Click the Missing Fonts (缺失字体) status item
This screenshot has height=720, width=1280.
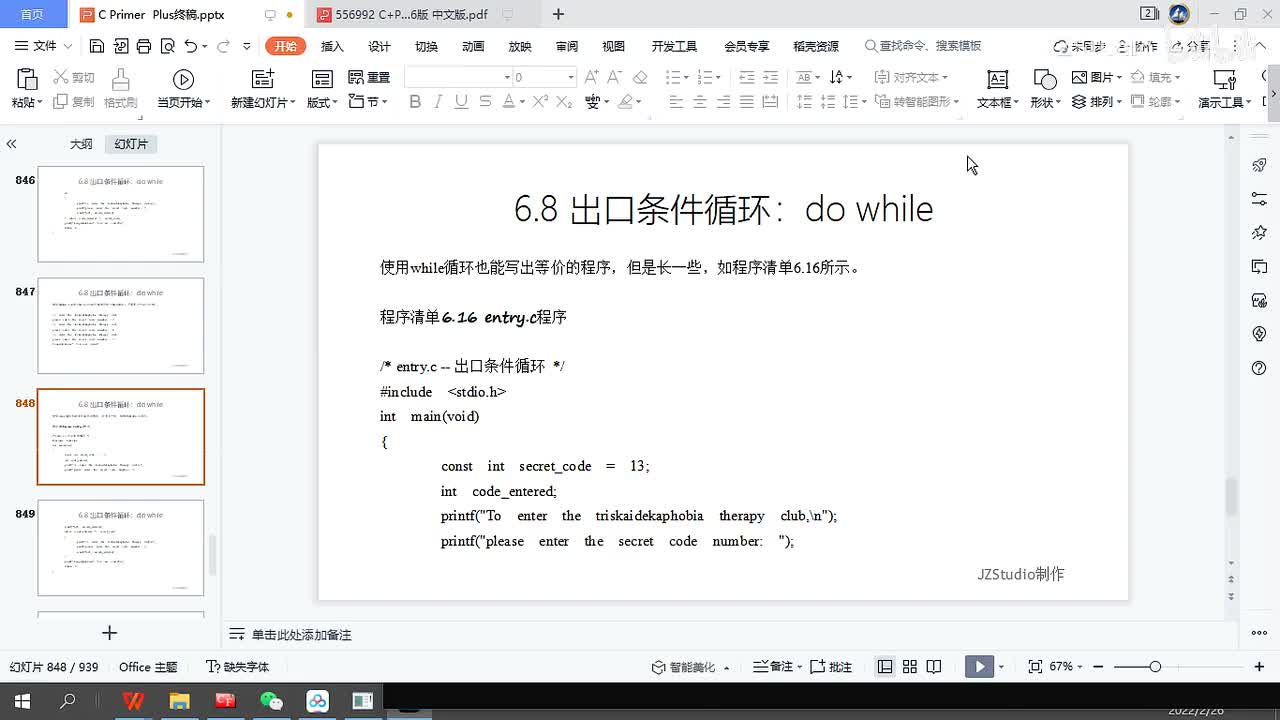tap(238, 667)
